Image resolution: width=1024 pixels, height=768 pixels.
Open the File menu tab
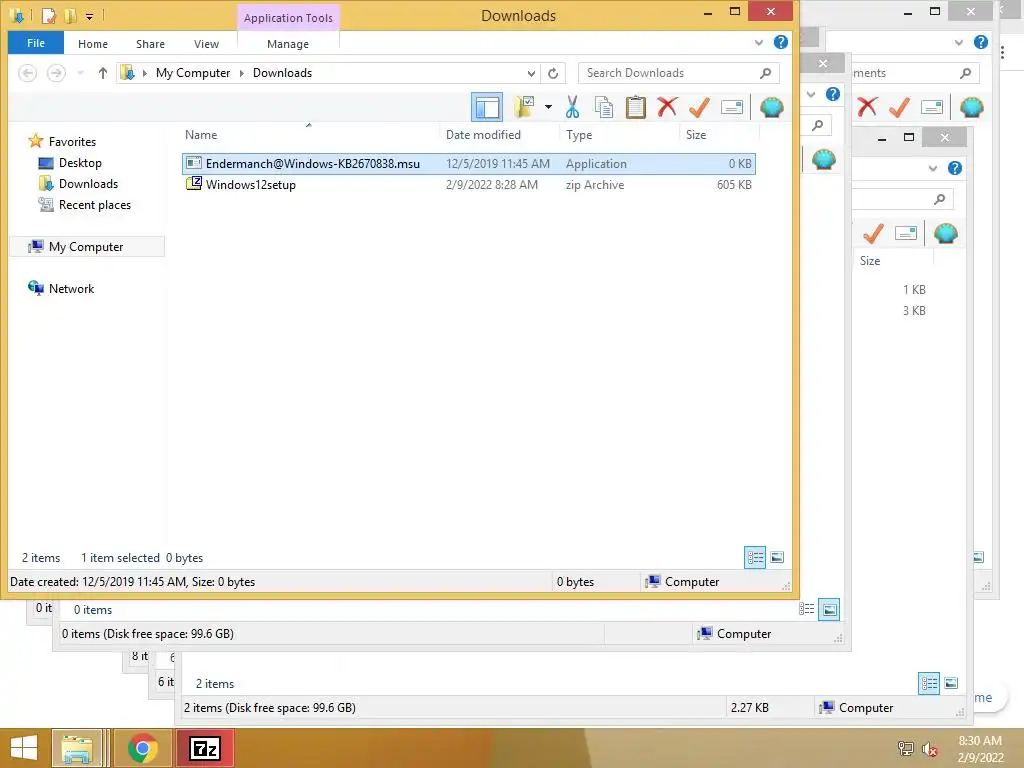pyautogui.click(x=36, y=43)
